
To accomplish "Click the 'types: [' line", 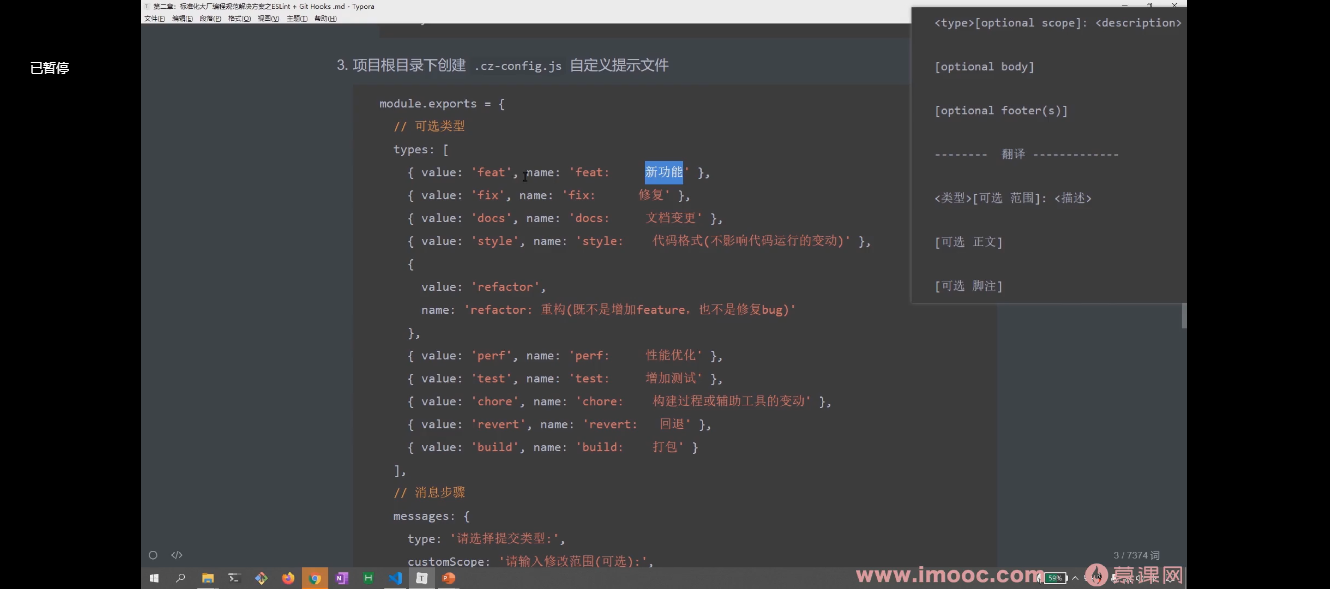I will pos(421,149).
